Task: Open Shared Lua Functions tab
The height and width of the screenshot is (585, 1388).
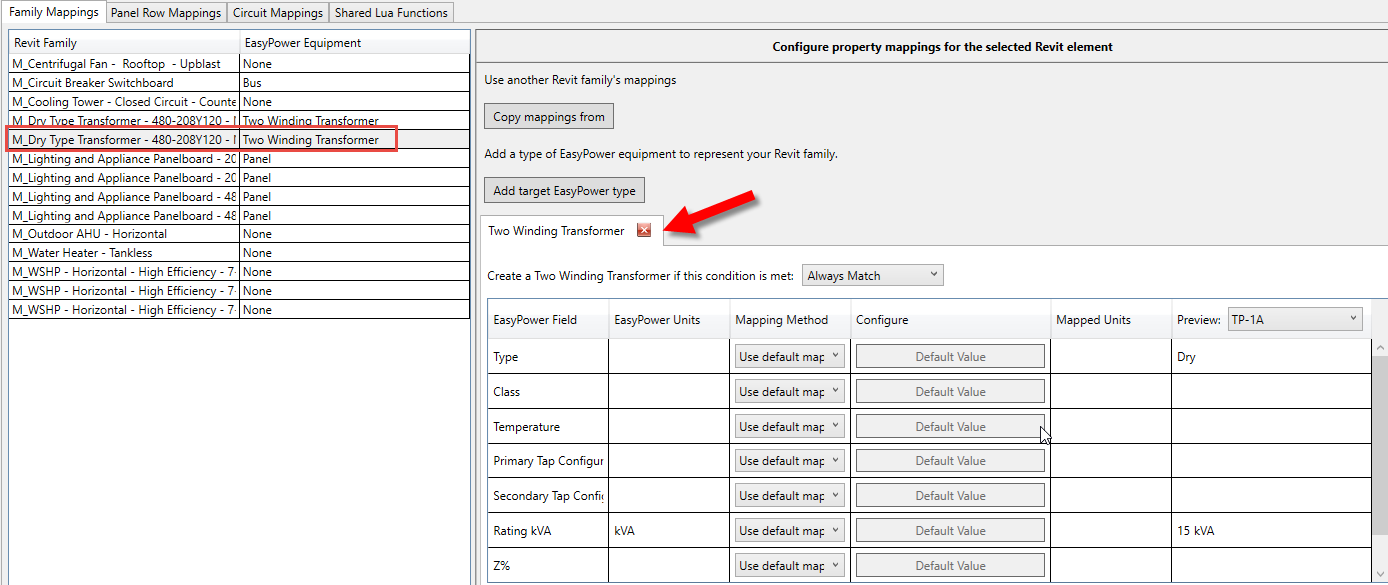Action: click(x=392, y=12)
